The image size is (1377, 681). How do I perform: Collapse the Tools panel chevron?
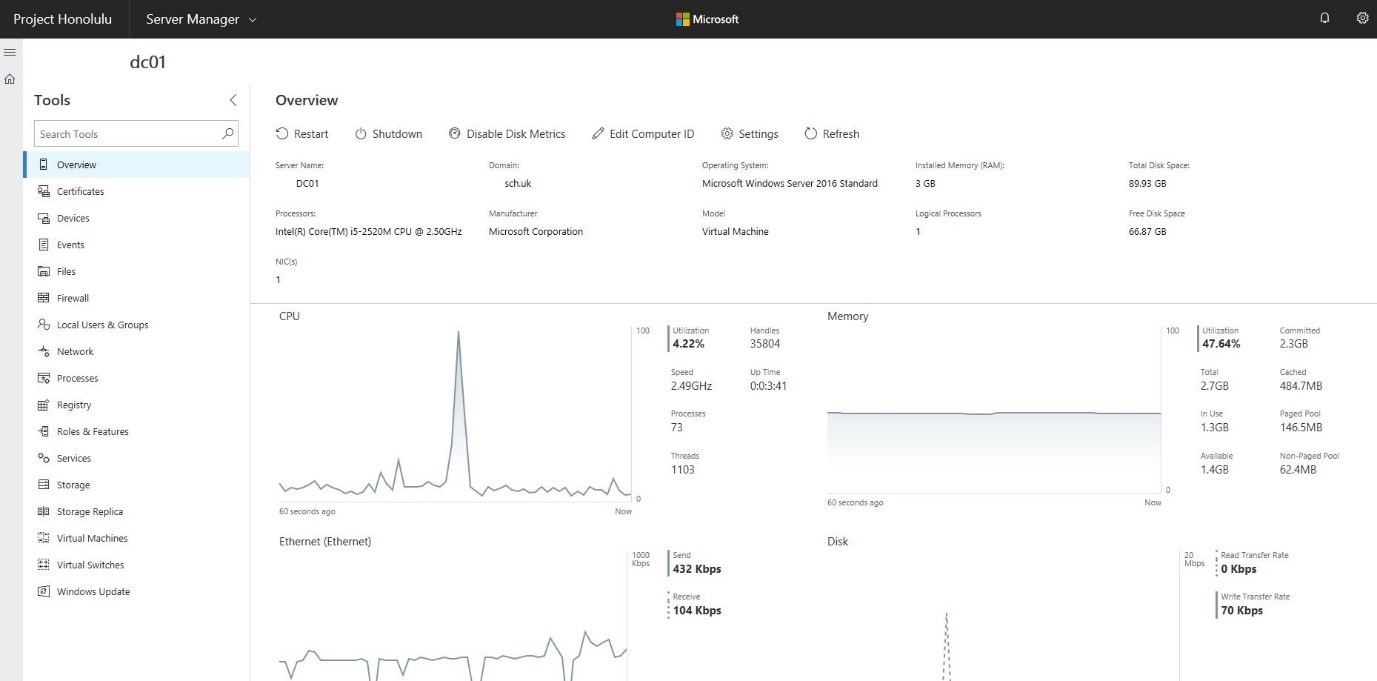(233, 100)
